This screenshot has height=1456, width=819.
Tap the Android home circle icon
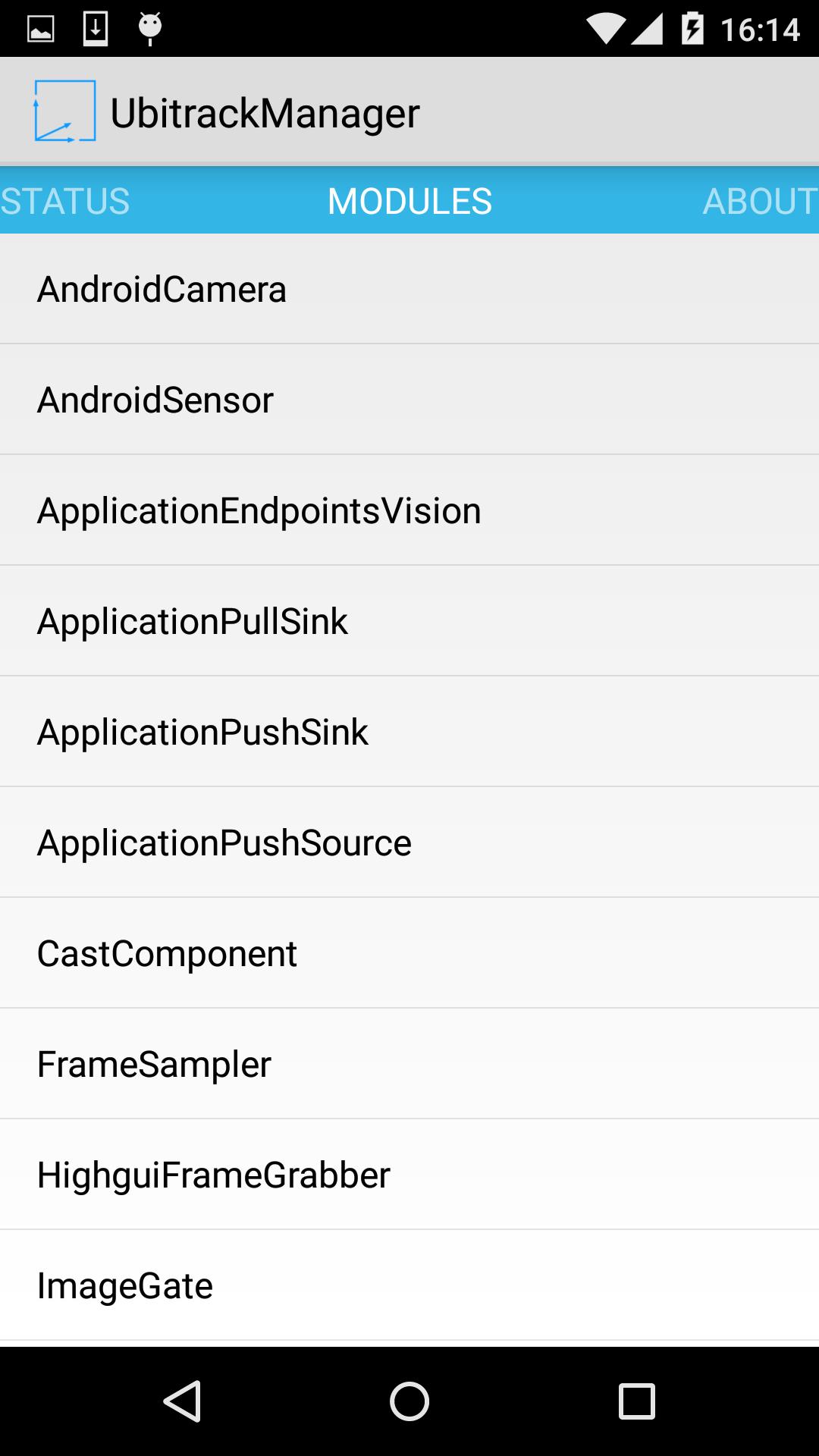(409, 1401)
